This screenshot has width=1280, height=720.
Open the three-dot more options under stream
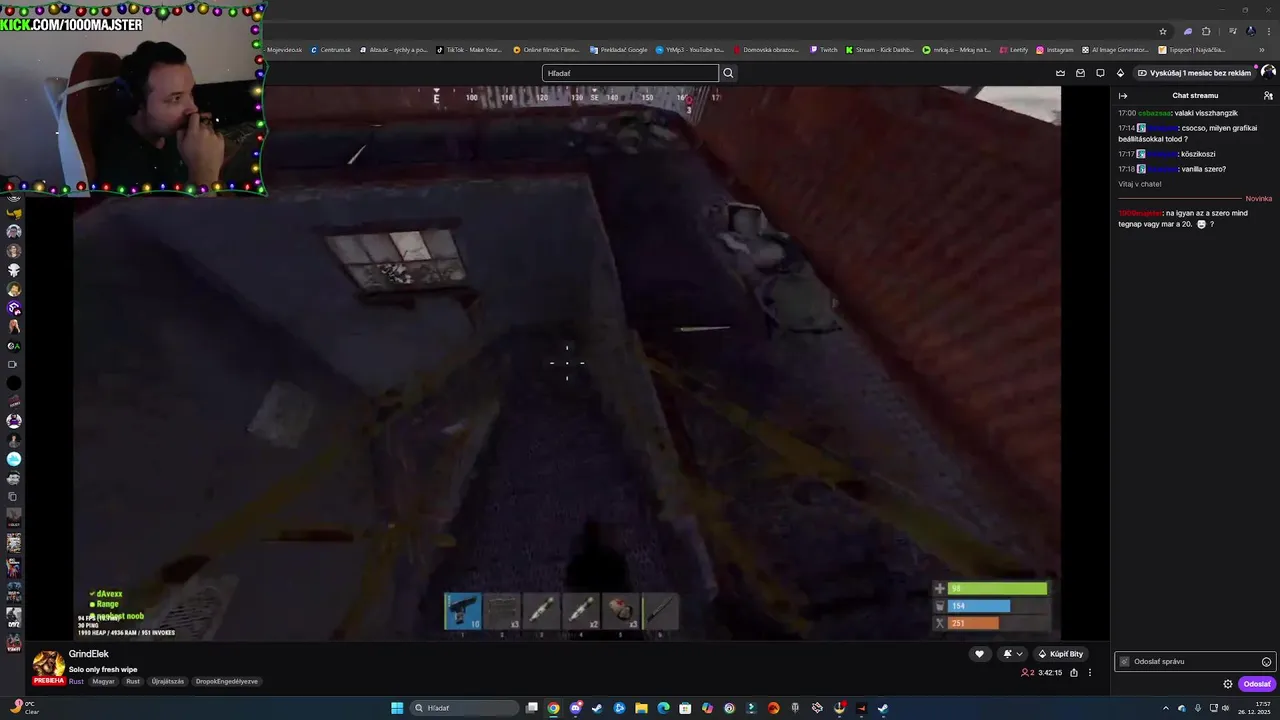click(1090, 673)
